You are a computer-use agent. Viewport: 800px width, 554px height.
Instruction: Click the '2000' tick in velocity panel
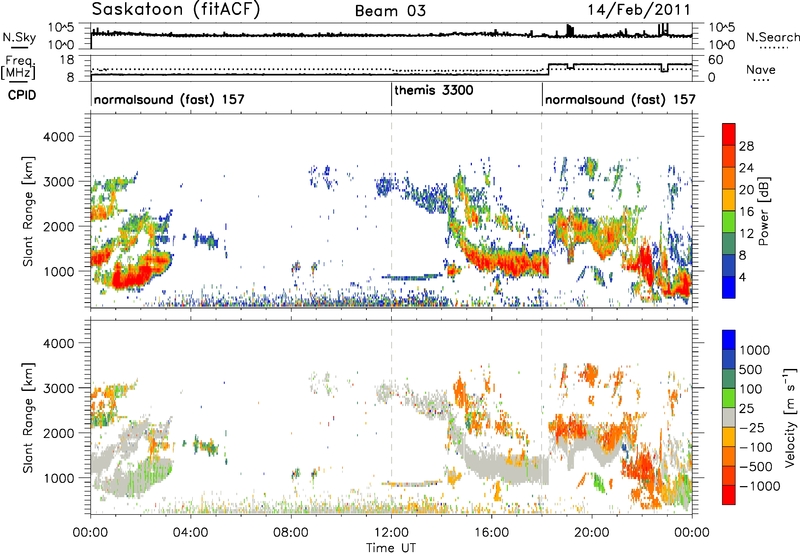(58, 433)
